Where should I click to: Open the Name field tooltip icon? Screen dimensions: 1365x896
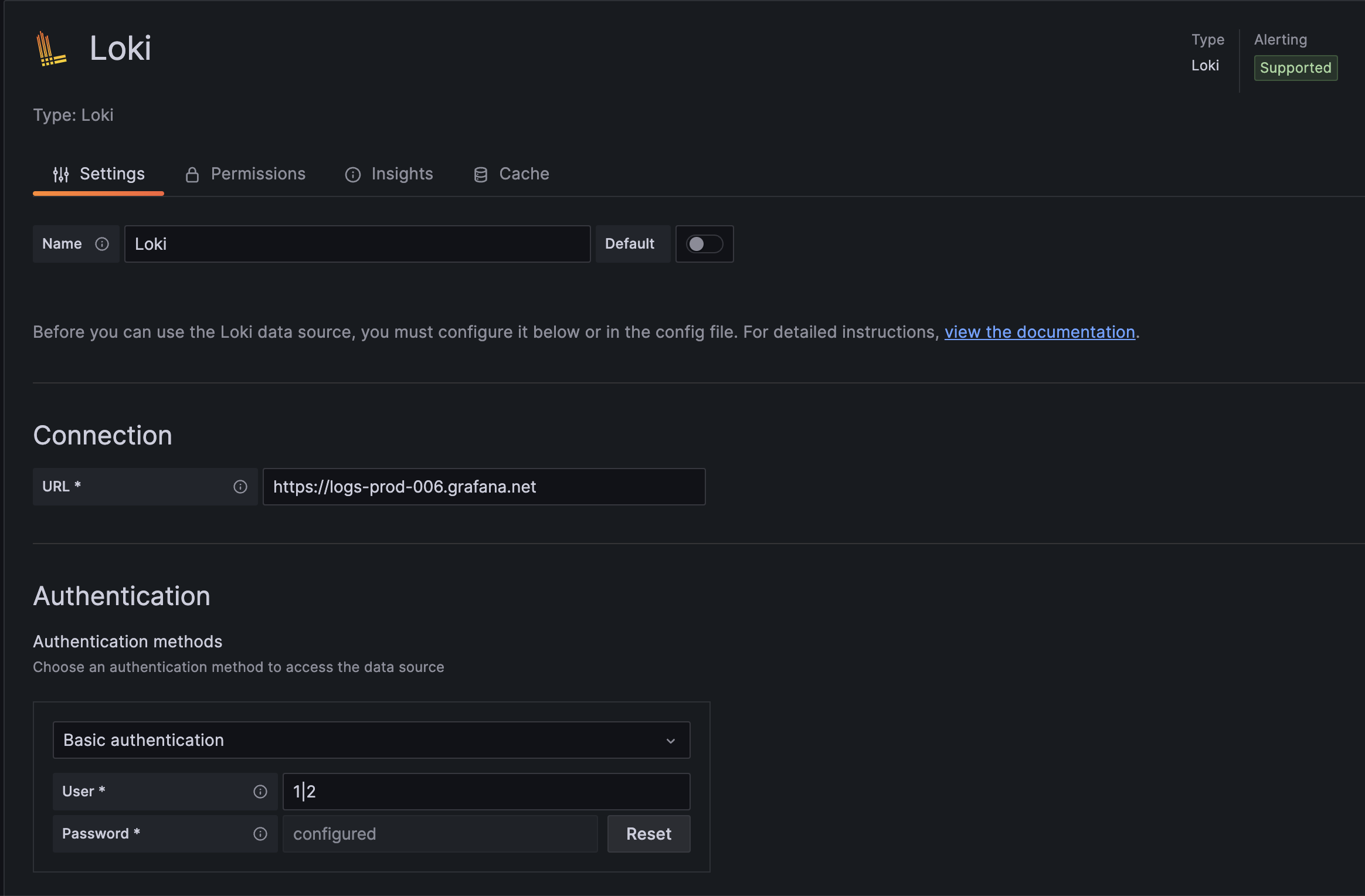(x=103, y=244)
